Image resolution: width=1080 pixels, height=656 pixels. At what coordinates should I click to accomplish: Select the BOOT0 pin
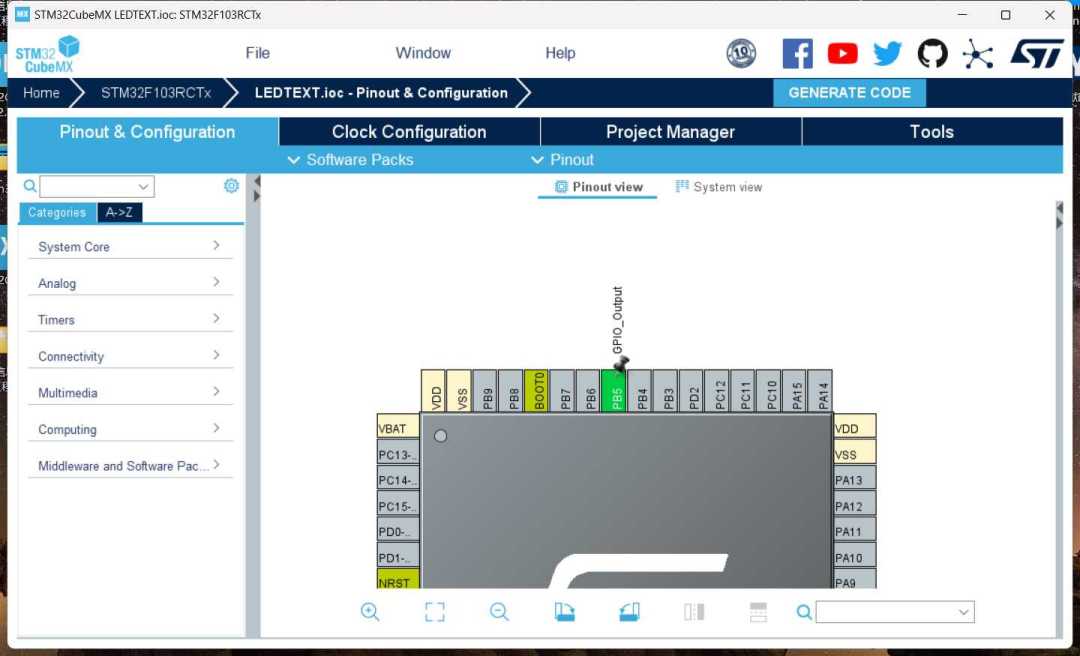536,391
